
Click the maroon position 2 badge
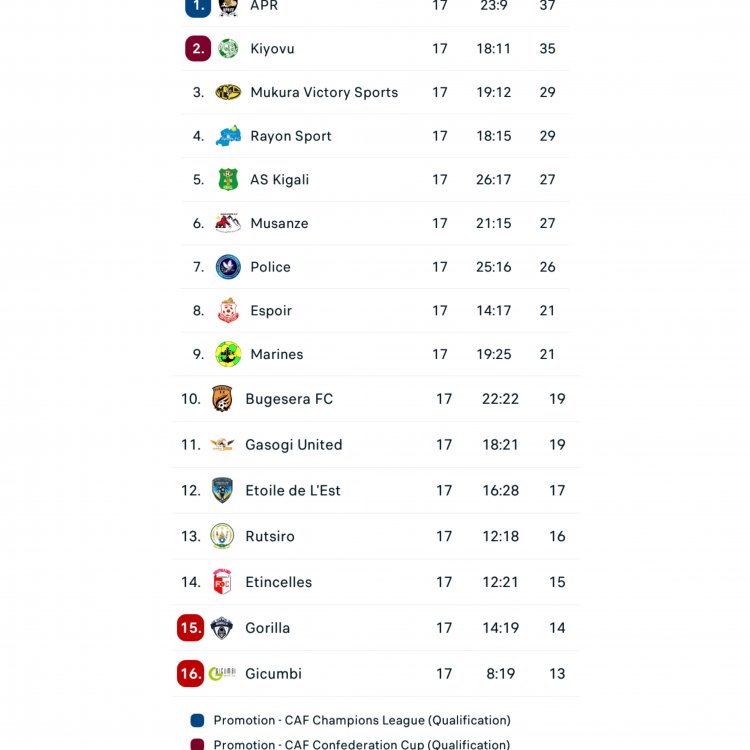click(x=198, y=48)
